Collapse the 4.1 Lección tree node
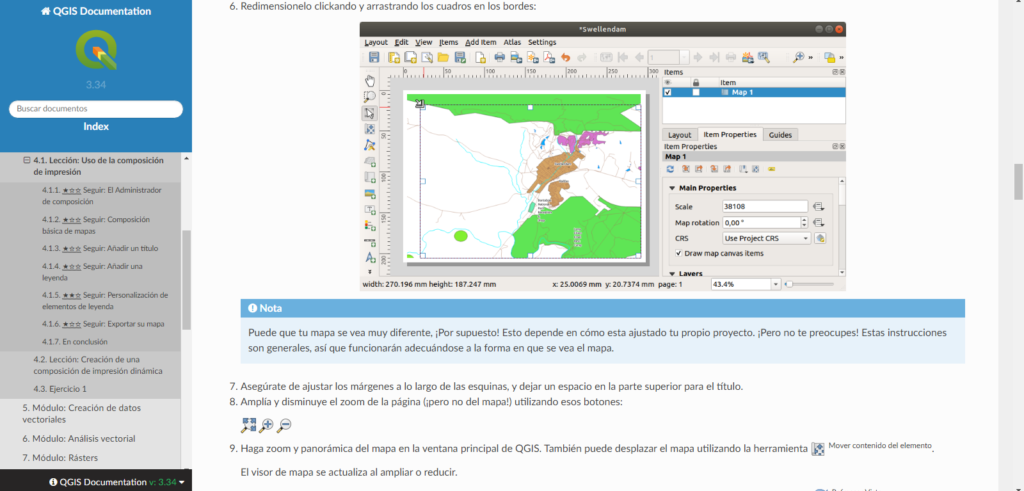Viewport: 1024px width, 491px height. click(27, 160)
